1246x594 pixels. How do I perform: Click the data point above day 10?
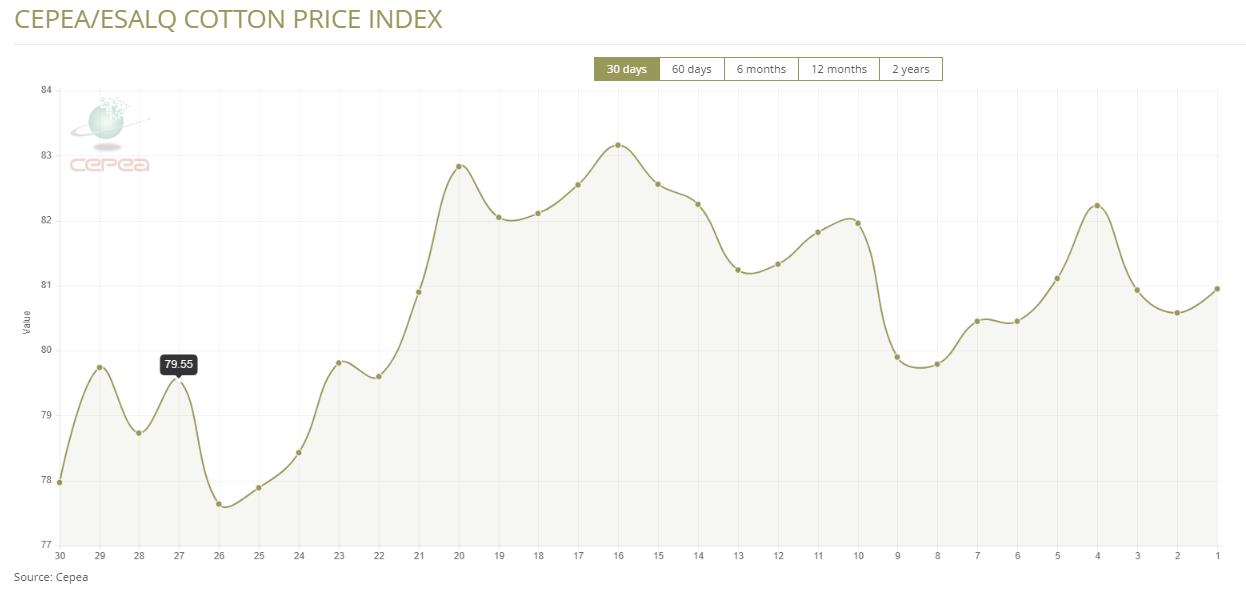coord(858,223)
